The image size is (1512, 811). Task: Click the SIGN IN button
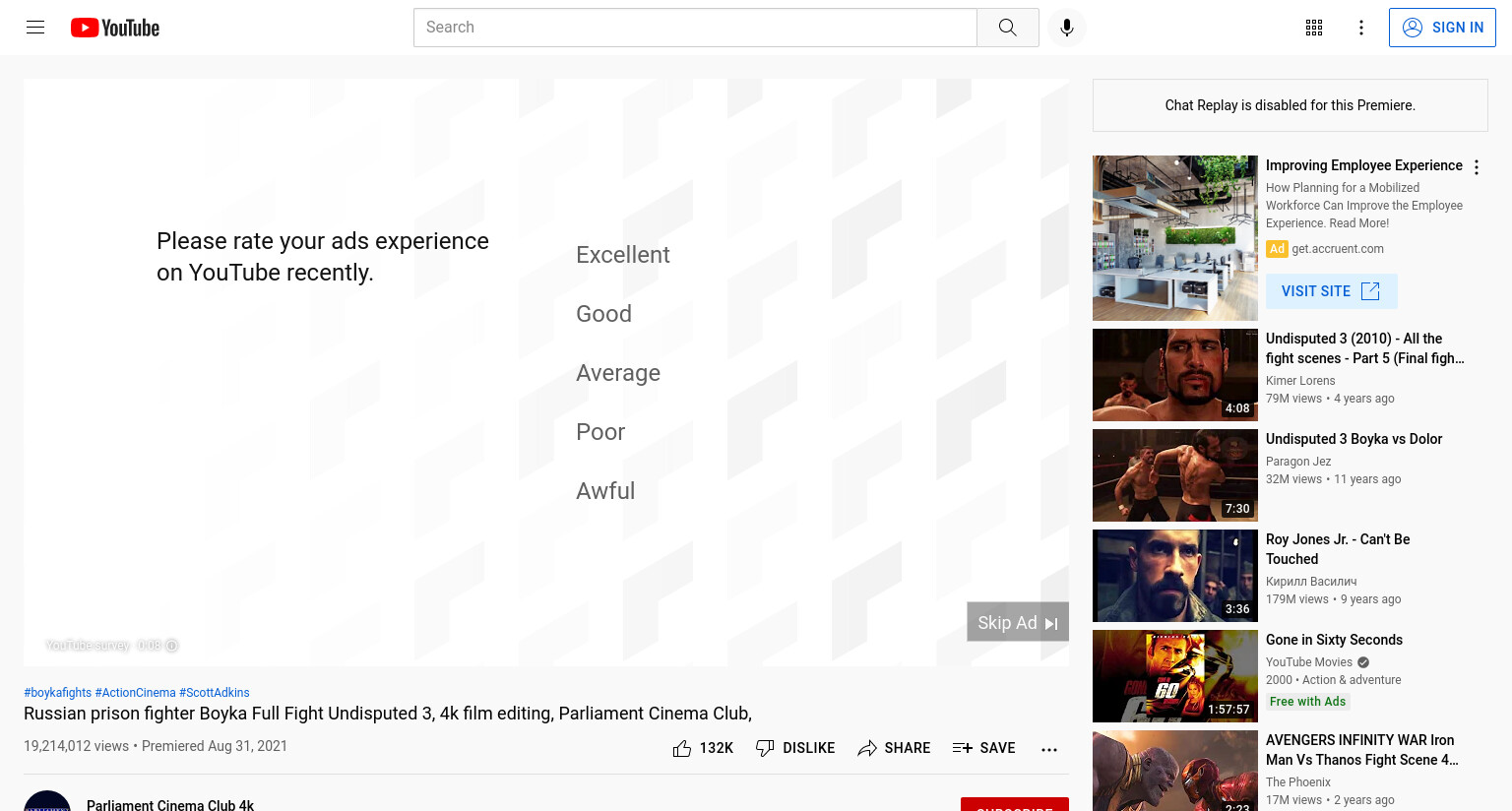click(1442, 28)
